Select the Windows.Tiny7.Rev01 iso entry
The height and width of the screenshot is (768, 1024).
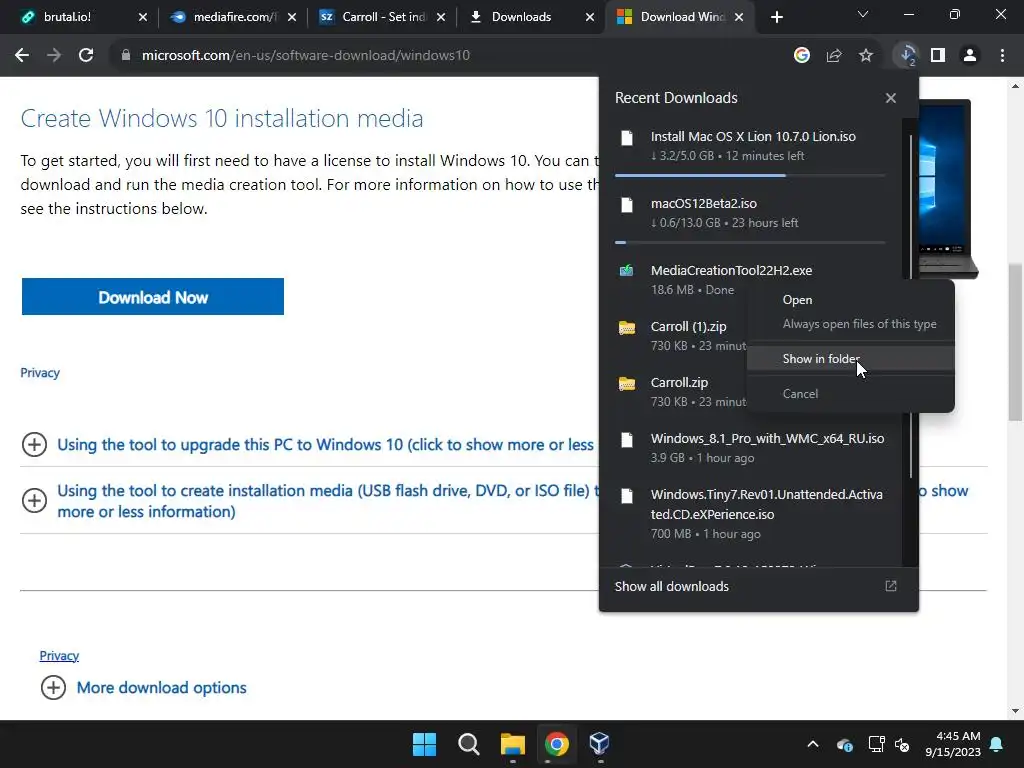pos(767,504)
